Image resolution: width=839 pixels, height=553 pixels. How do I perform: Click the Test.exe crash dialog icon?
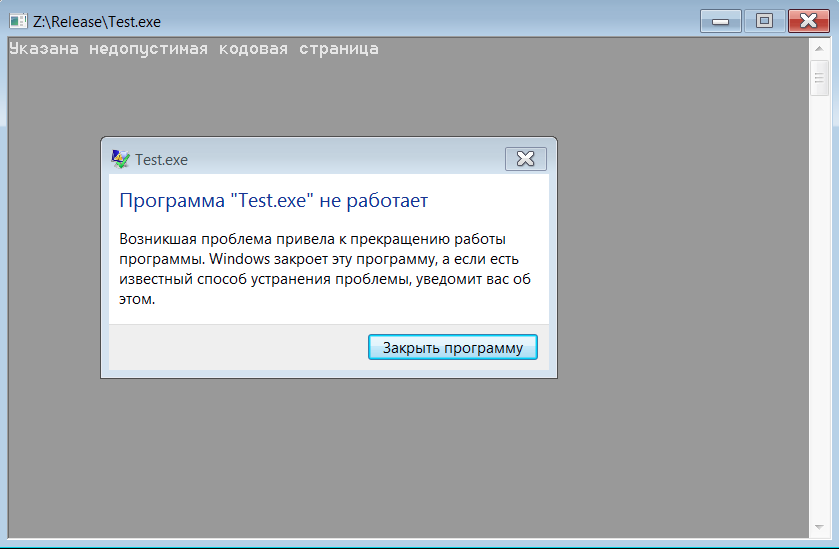point(120,159)
